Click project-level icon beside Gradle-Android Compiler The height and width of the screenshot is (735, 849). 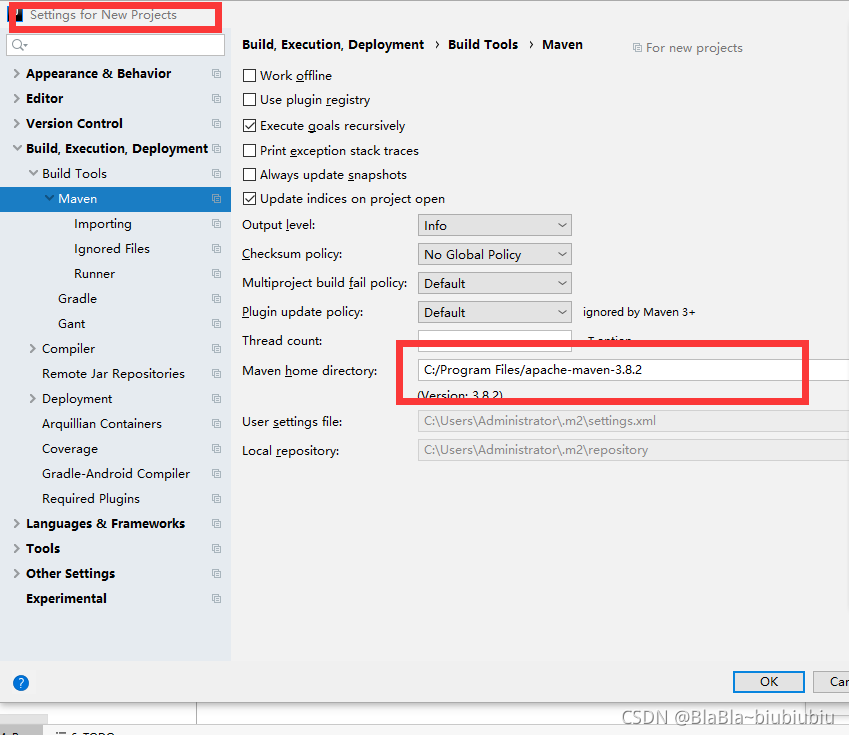(x=217, y=474)
